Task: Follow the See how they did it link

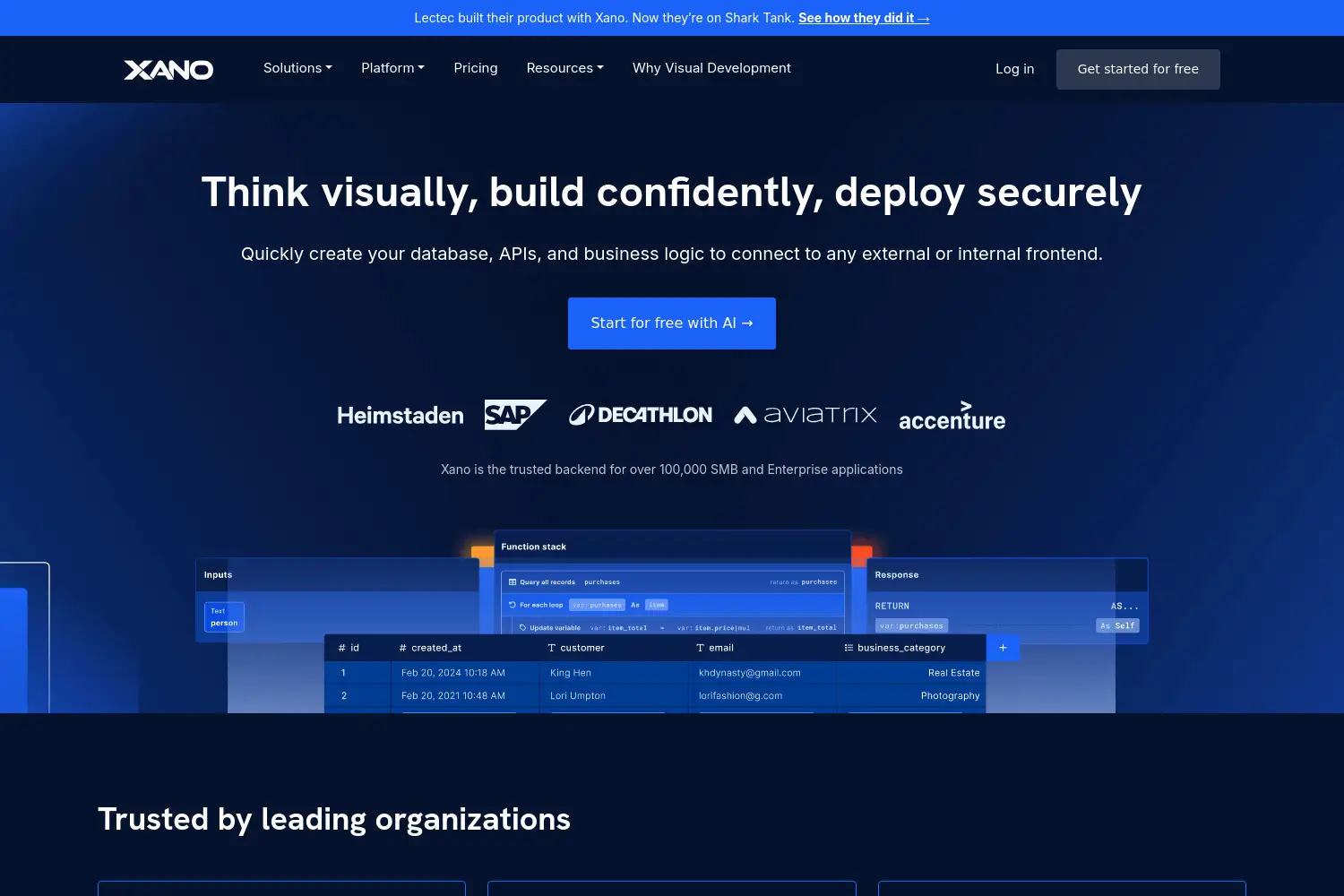Action: tap(864, 18)
